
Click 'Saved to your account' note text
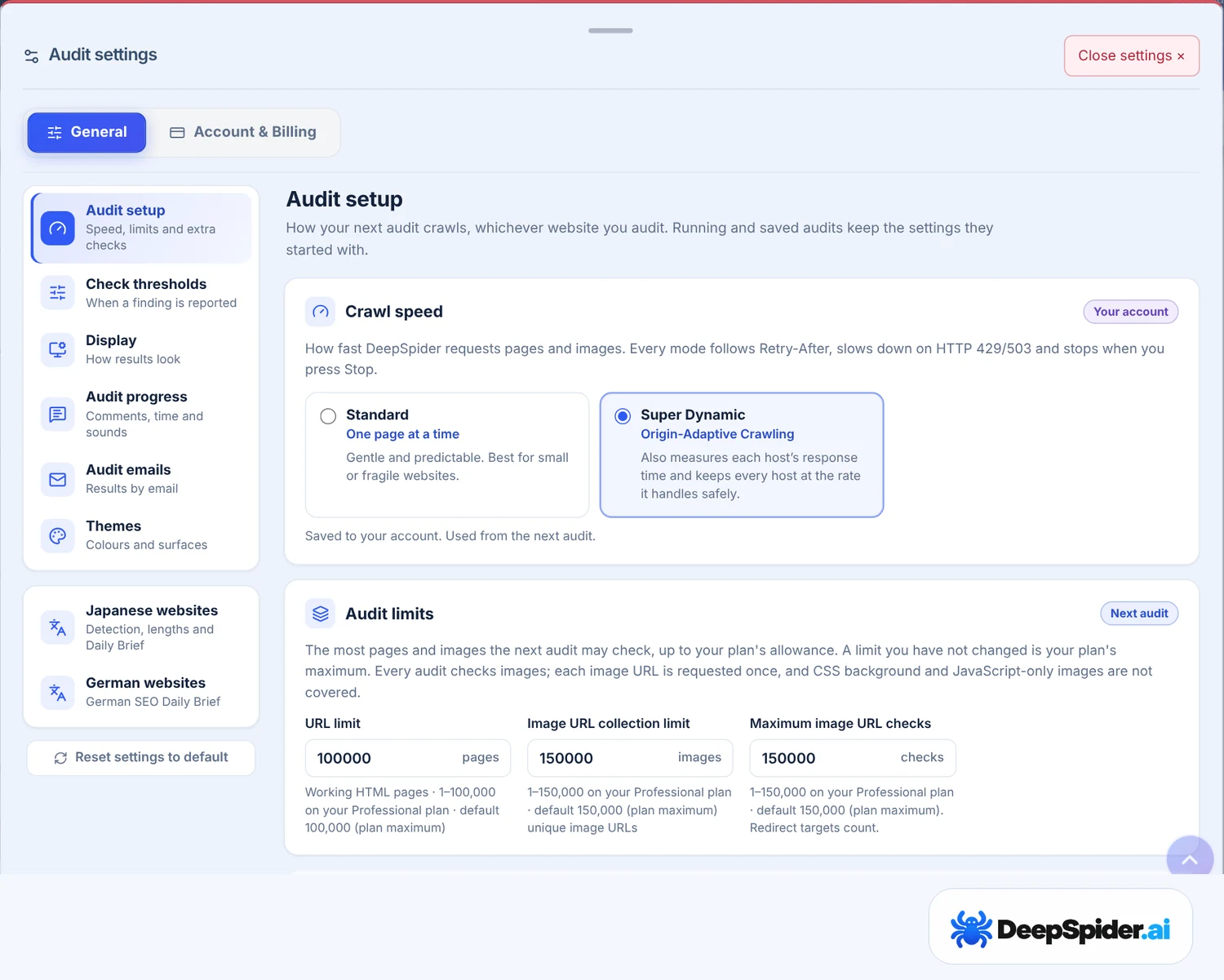point(450,536)
